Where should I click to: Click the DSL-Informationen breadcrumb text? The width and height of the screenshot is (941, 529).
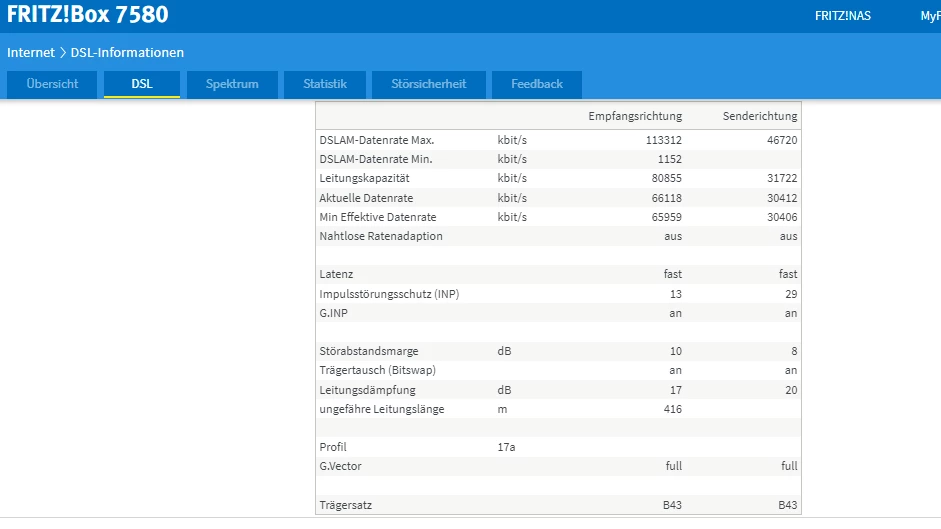[x=127, y=52]
